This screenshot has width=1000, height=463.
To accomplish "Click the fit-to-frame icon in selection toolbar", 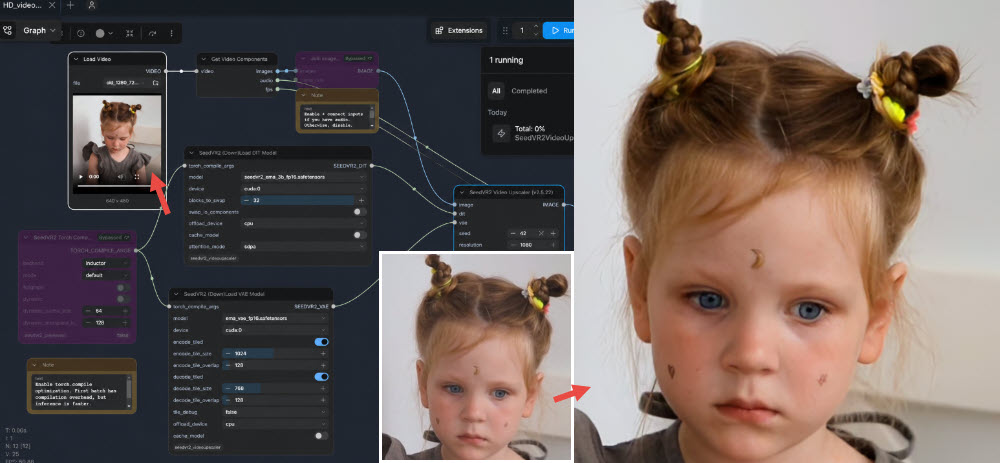I will click(x=129, y=33).
